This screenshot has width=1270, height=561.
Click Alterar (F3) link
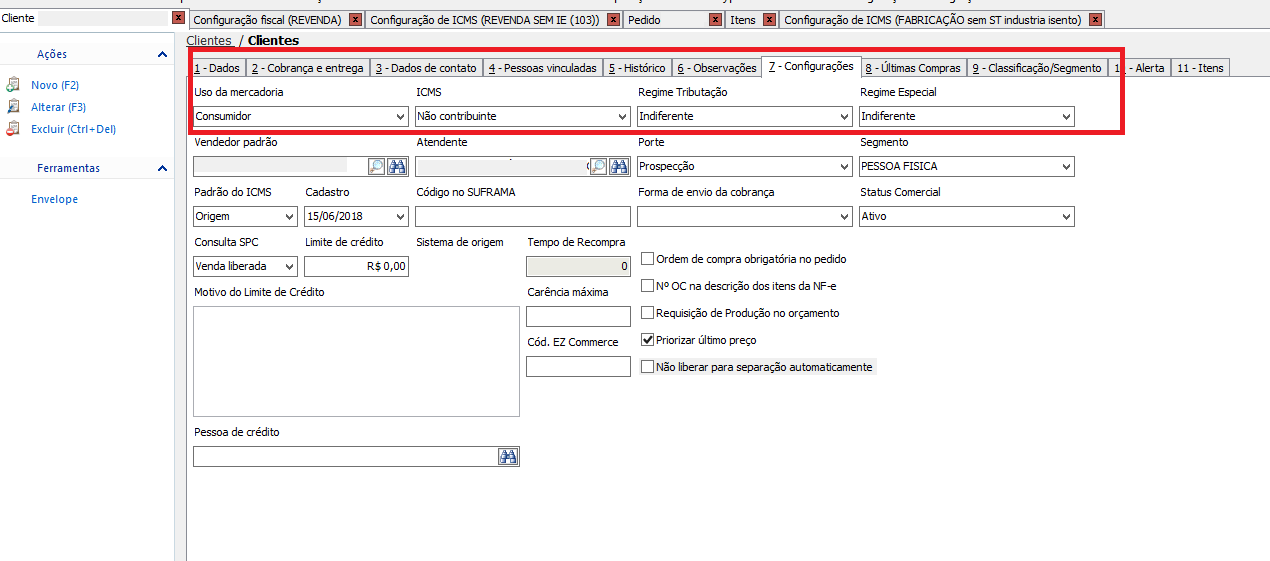(58, 107)
